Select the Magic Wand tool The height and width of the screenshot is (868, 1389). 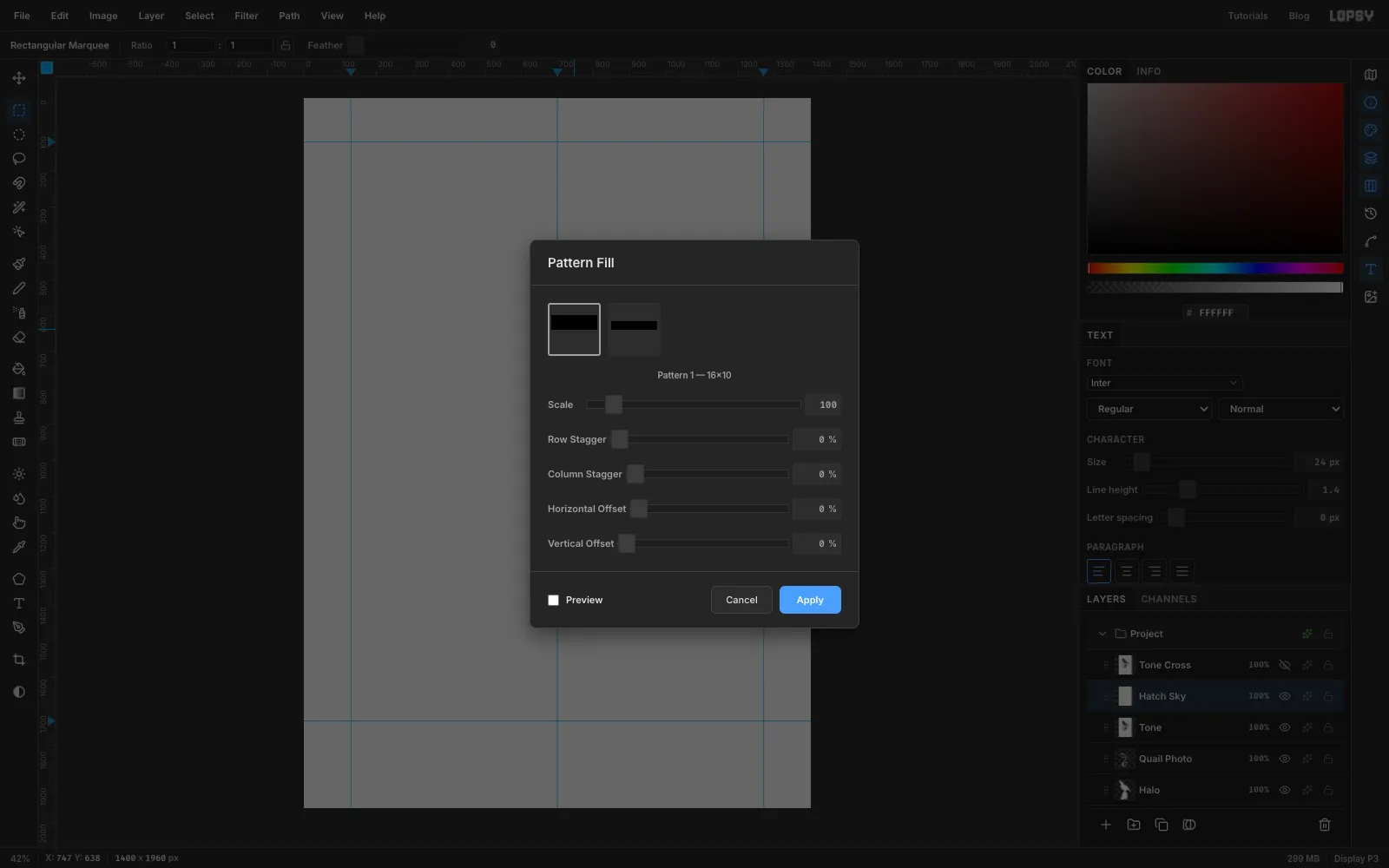[x=19, y=207]
